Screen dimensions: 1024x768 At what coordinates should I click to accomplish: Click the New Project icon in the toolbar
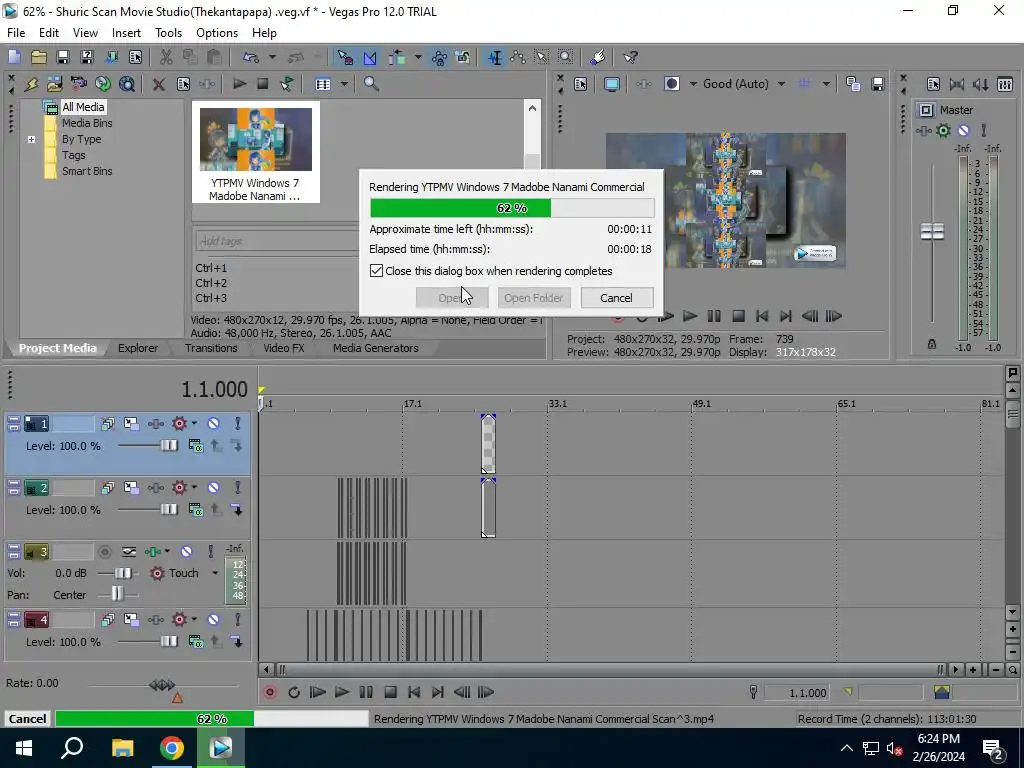[x=14, y=57]
